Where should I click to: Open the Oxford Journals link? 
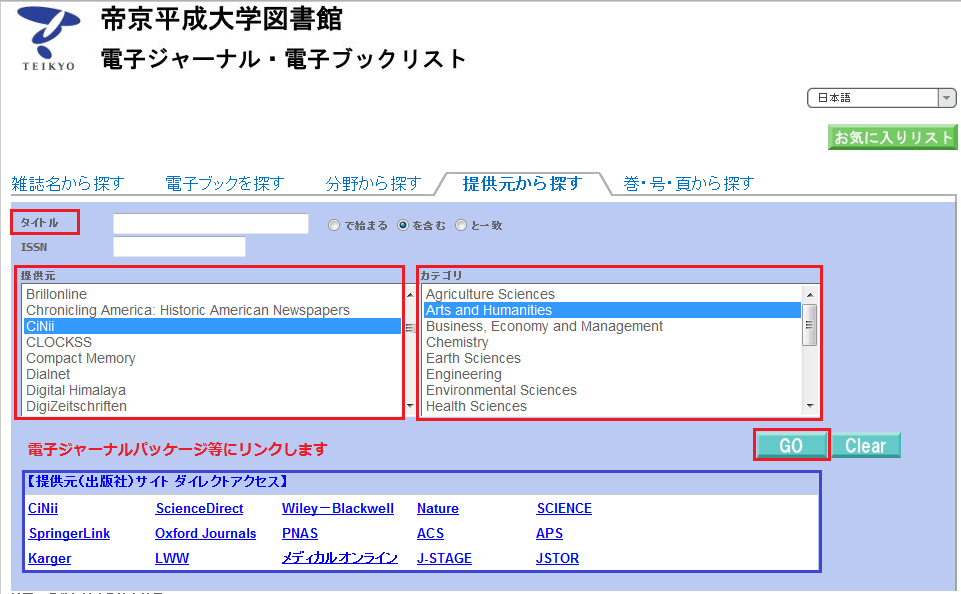[x=205, y=533]
